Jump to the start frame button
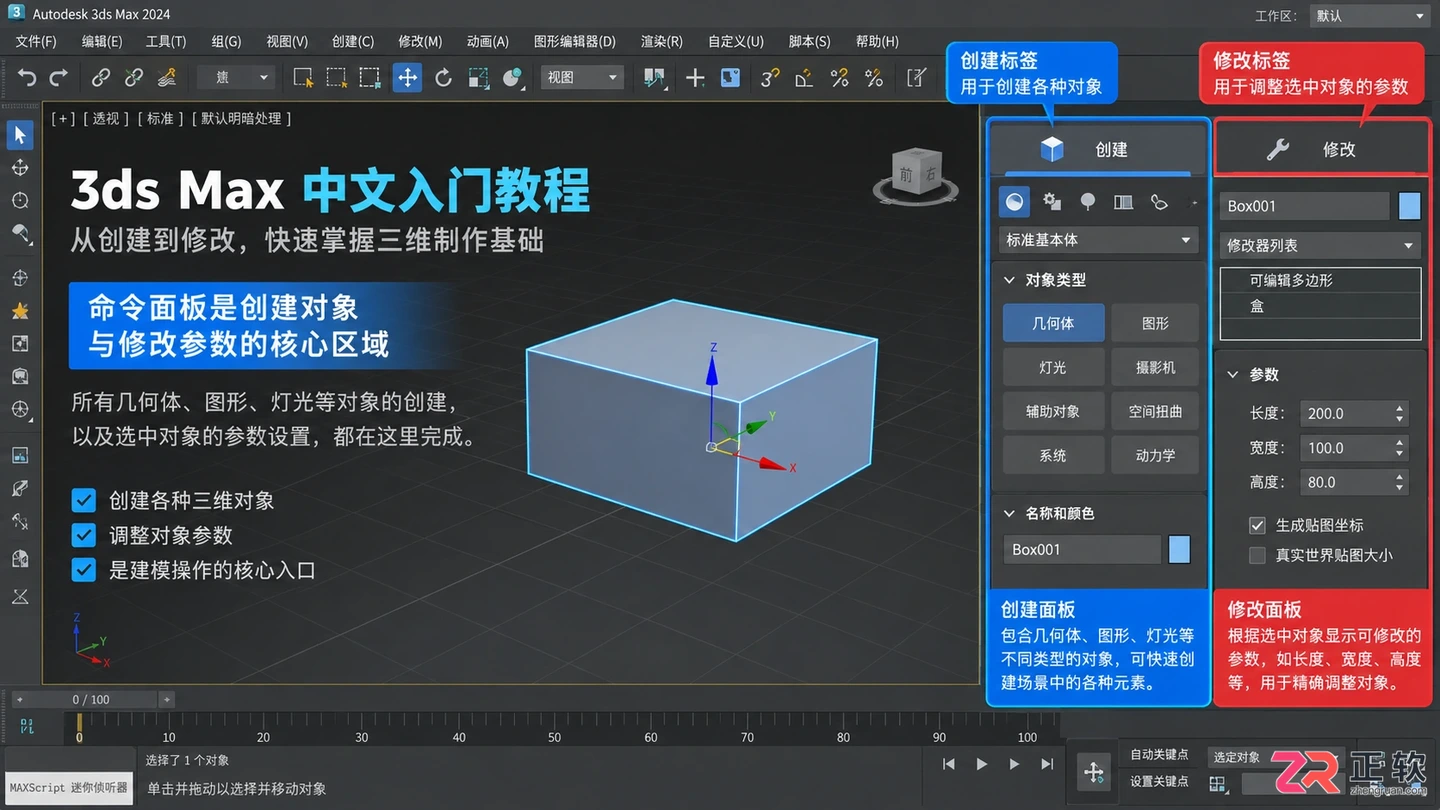 pyautogui.click(x=949, y=764)
